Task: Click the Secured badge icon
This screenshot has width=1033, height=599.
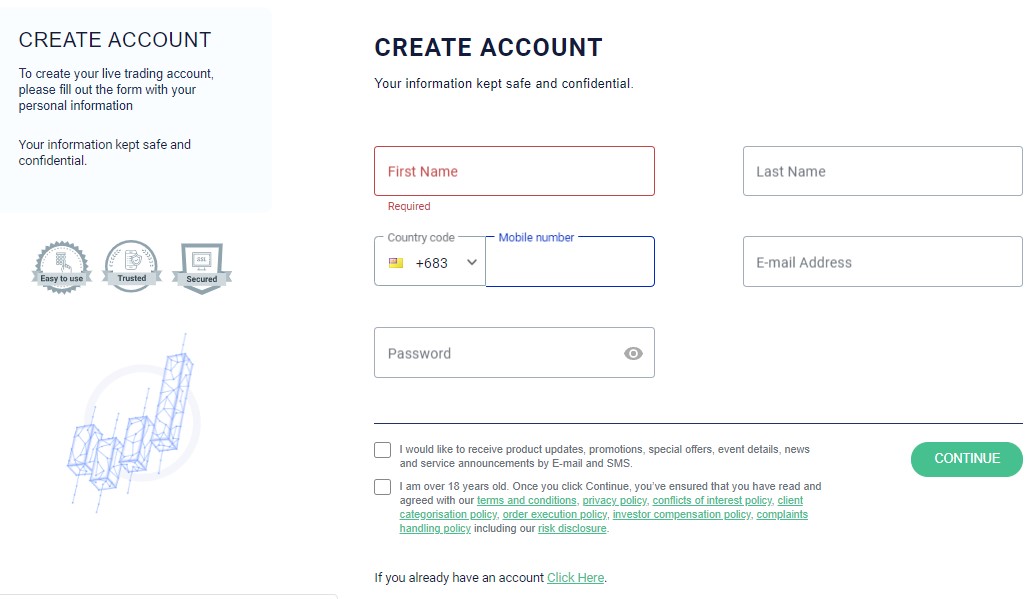Action: click(x=202, y=267)
